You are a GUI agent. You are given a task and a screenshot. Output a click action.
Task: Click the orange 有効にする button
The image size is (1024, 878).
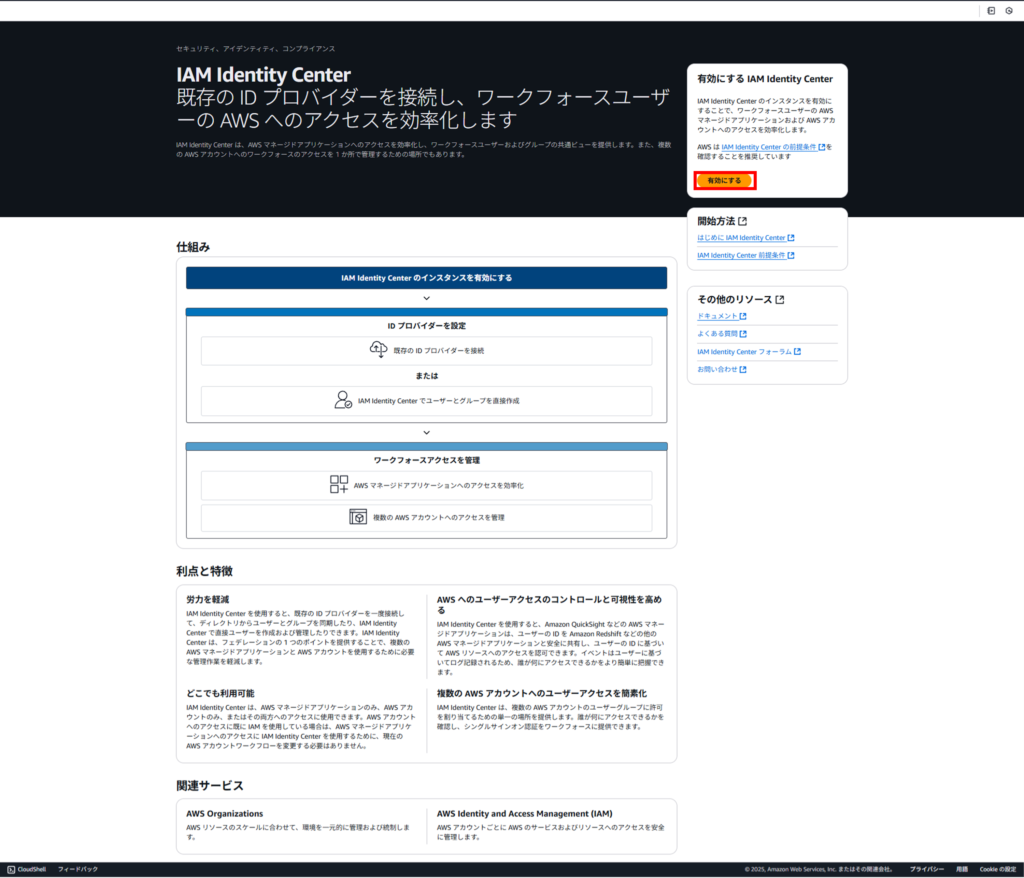(724, 180)
